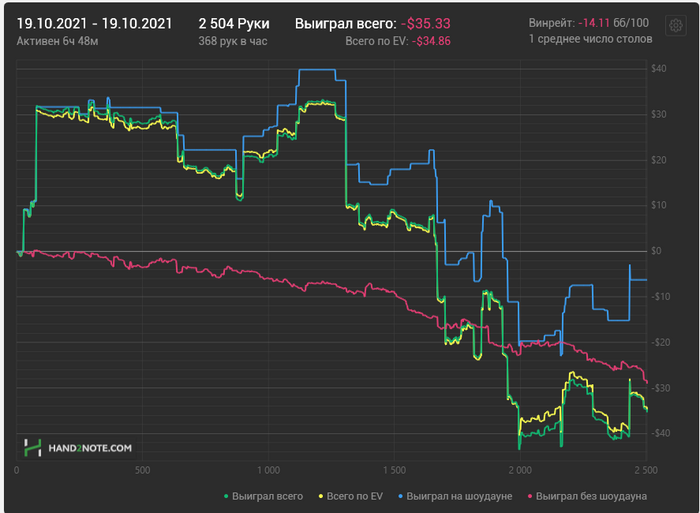This screenshot has height=513, width=700.
Task: Click the $40 label on the vertical axis
Action: point(658,68)
